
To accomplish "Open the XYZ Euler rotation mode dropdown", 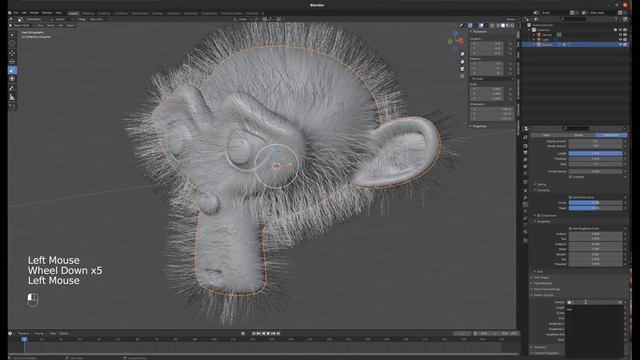I will 492,79.
